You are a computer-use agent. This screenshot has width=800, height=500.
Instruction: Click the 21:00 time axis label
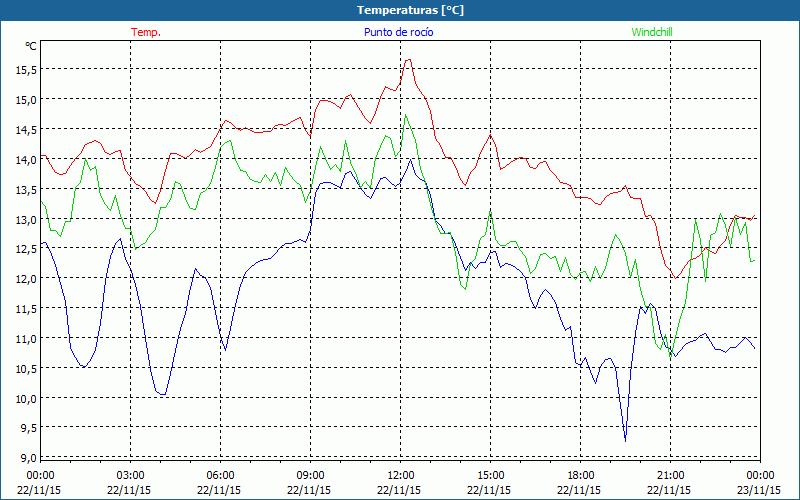pyautogui.click(x=669, y=476)
